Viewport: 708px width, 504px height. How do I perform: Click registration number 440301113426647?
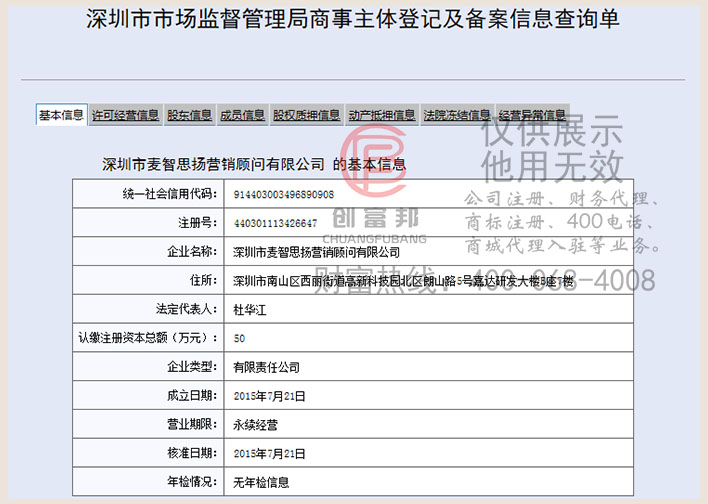(275, 224)
